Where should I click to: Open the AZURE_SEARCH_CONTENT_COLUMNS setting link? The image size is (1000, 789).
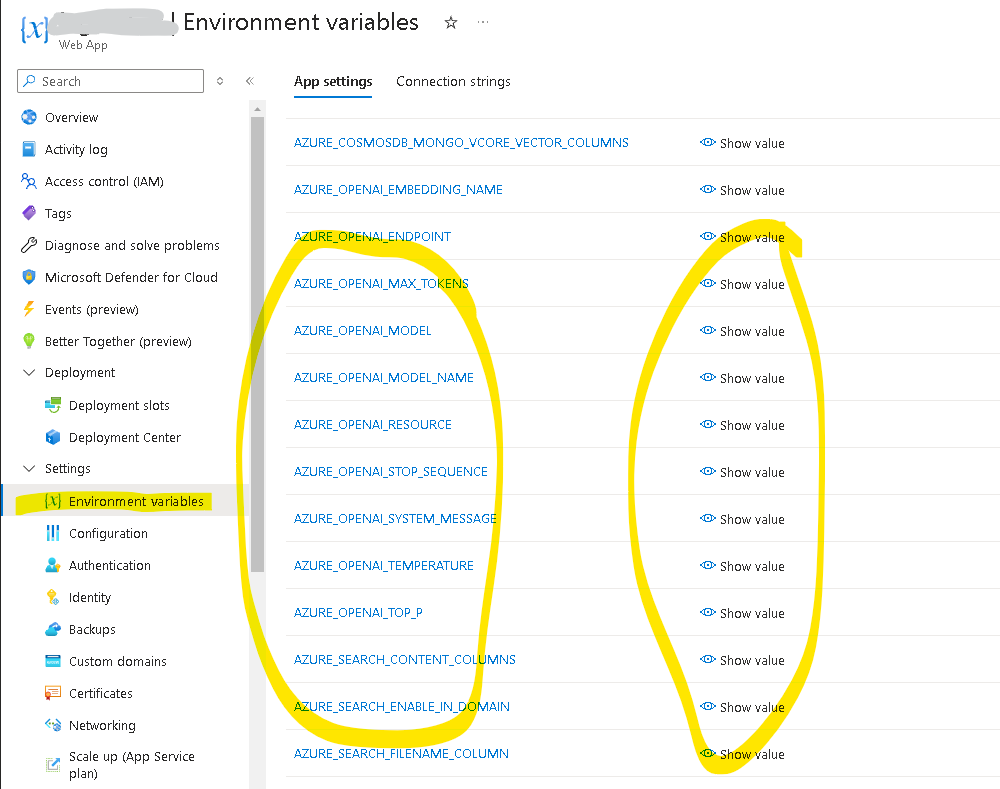pos(405,660)
